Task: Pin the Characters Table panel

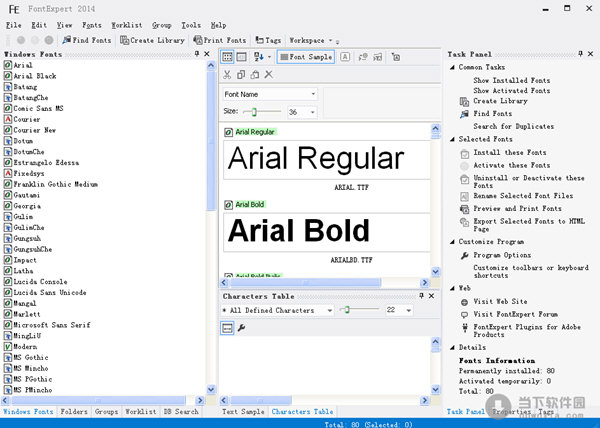Action: point(421,296)
